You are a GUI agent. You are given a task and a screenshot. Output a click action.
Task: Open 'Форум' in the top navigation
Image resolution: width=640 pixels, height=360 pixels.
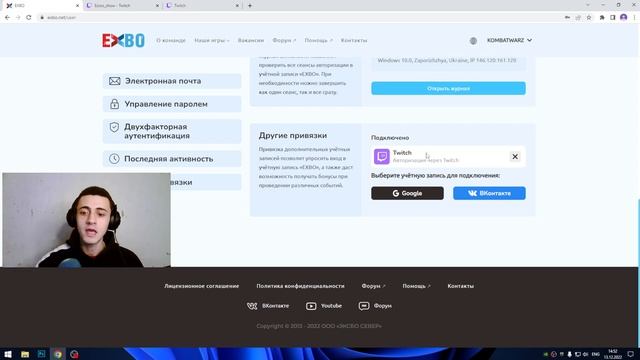click(284, 40)
